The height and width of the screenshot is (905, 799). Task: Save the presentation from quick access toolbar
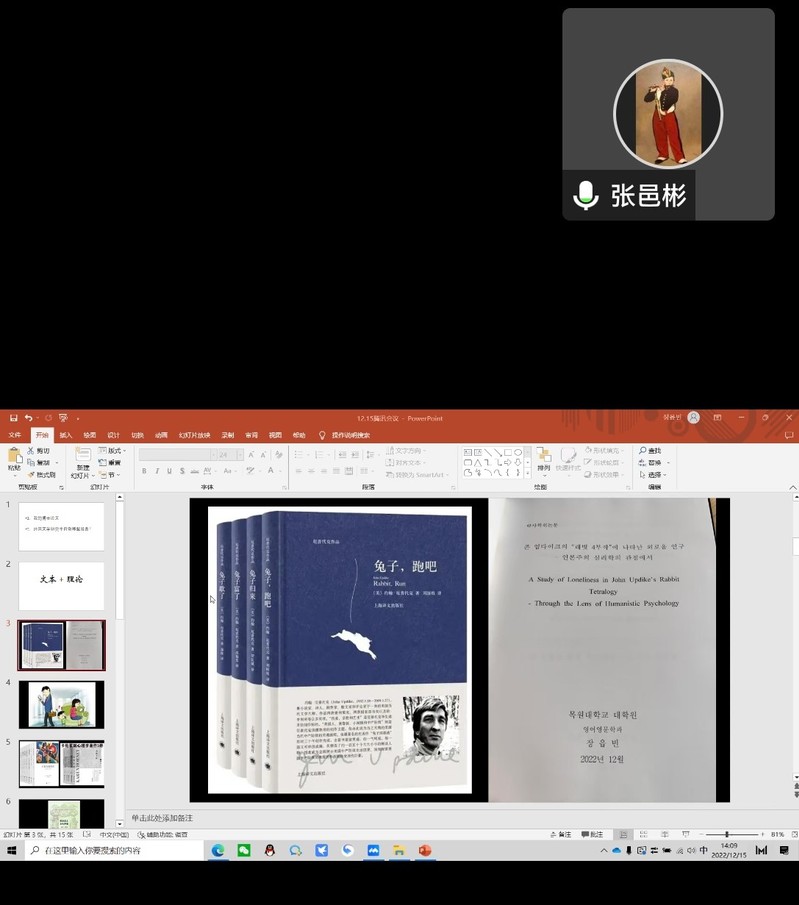coord(13,418)
